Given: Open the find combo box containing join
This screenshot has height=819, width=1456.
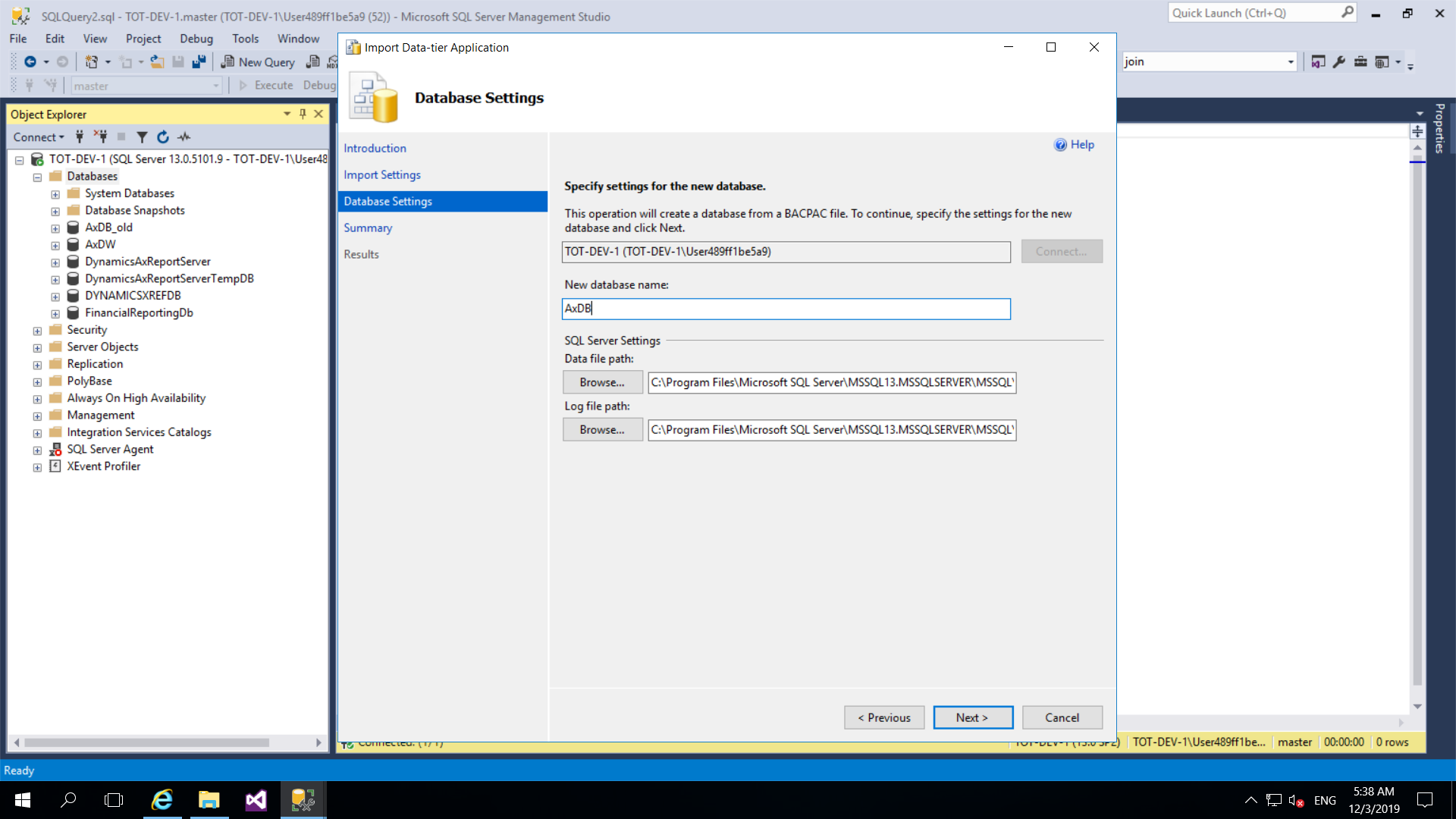Looking at the screenshot, I should tap(1210, 62).
